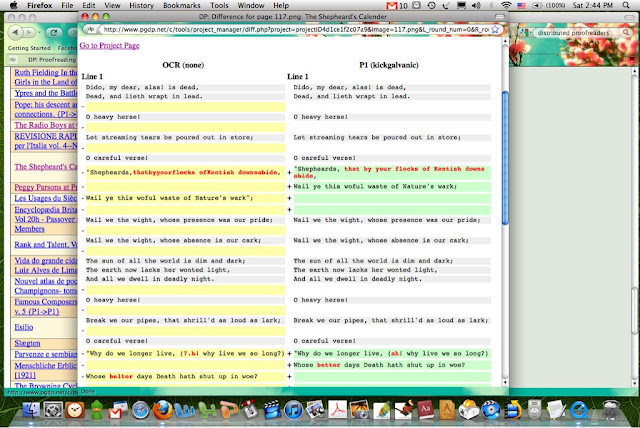Image resolution: width=640 pixels, height=428 pixels.
Task: Click scroll-up arrow of diff window
Action: pos(505,41)
